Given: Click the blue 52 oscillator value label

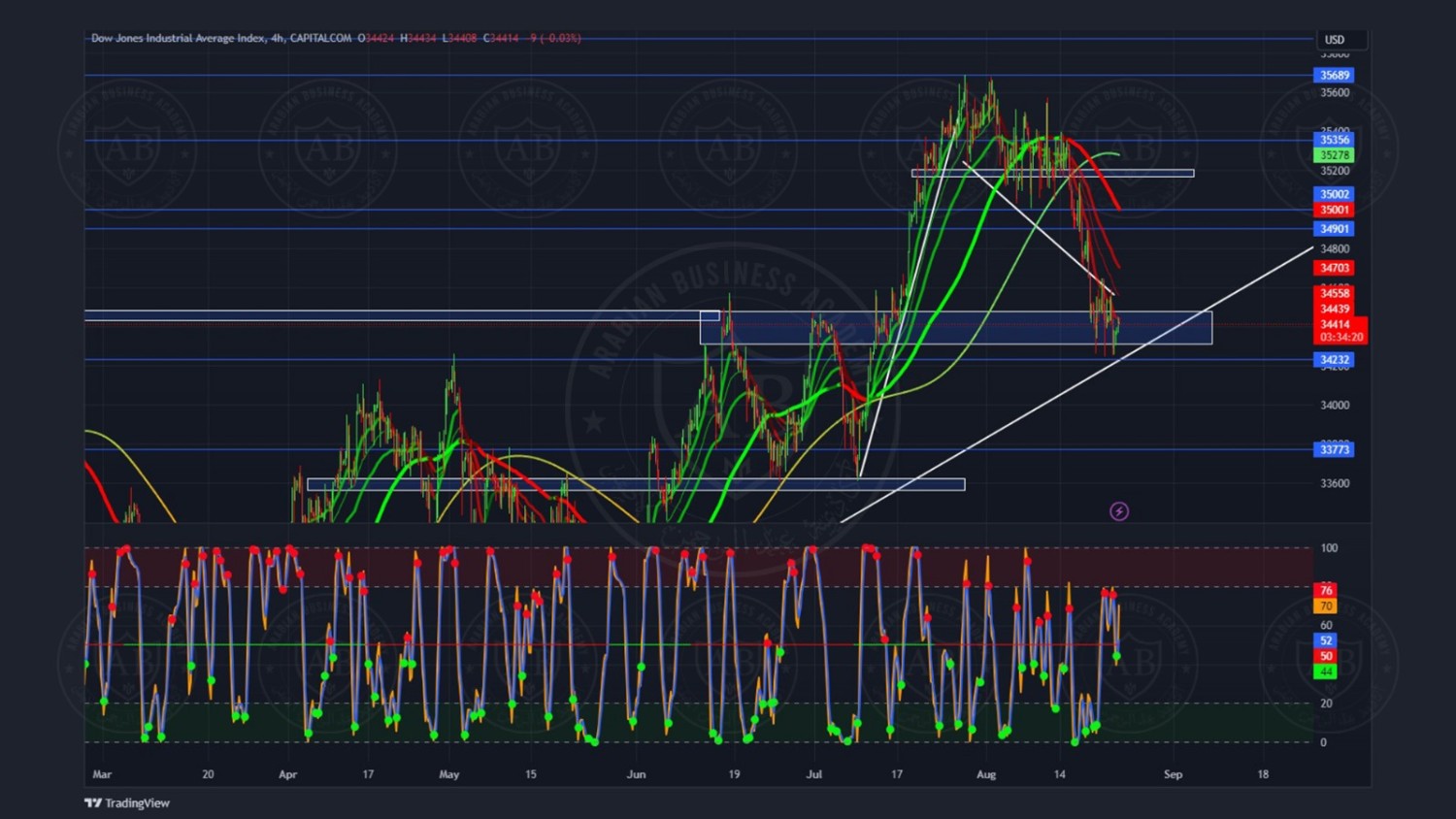Looking at the screenshot, I should click(1326, 640).
